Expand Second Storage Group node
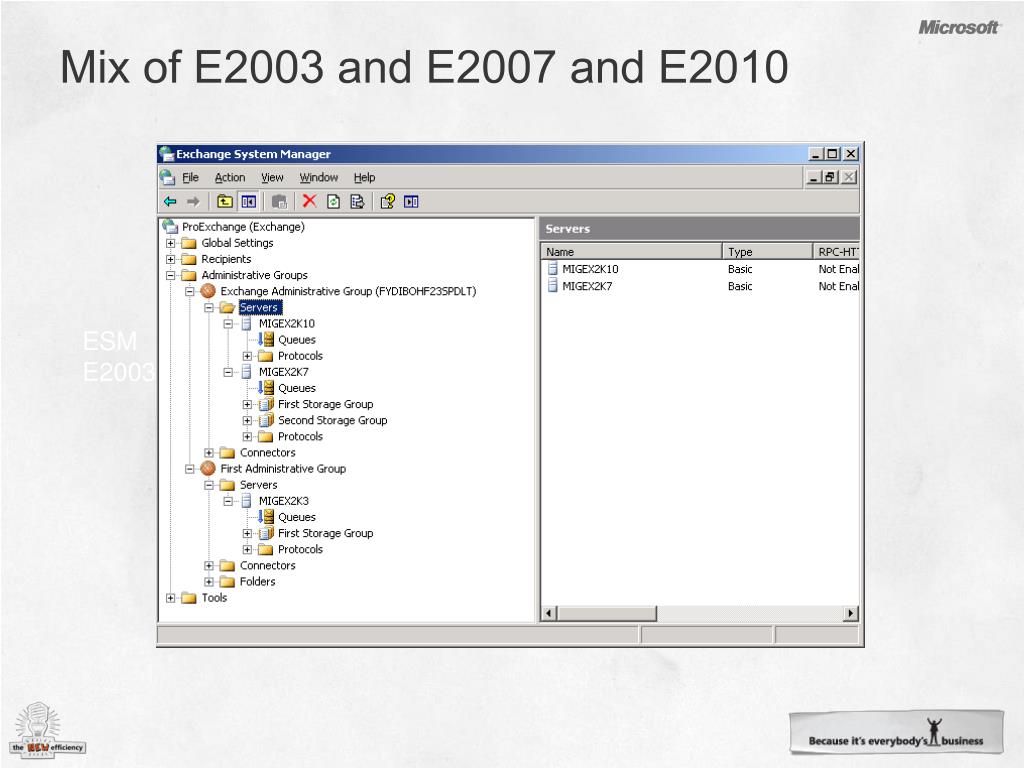 (x=247, y=421)
